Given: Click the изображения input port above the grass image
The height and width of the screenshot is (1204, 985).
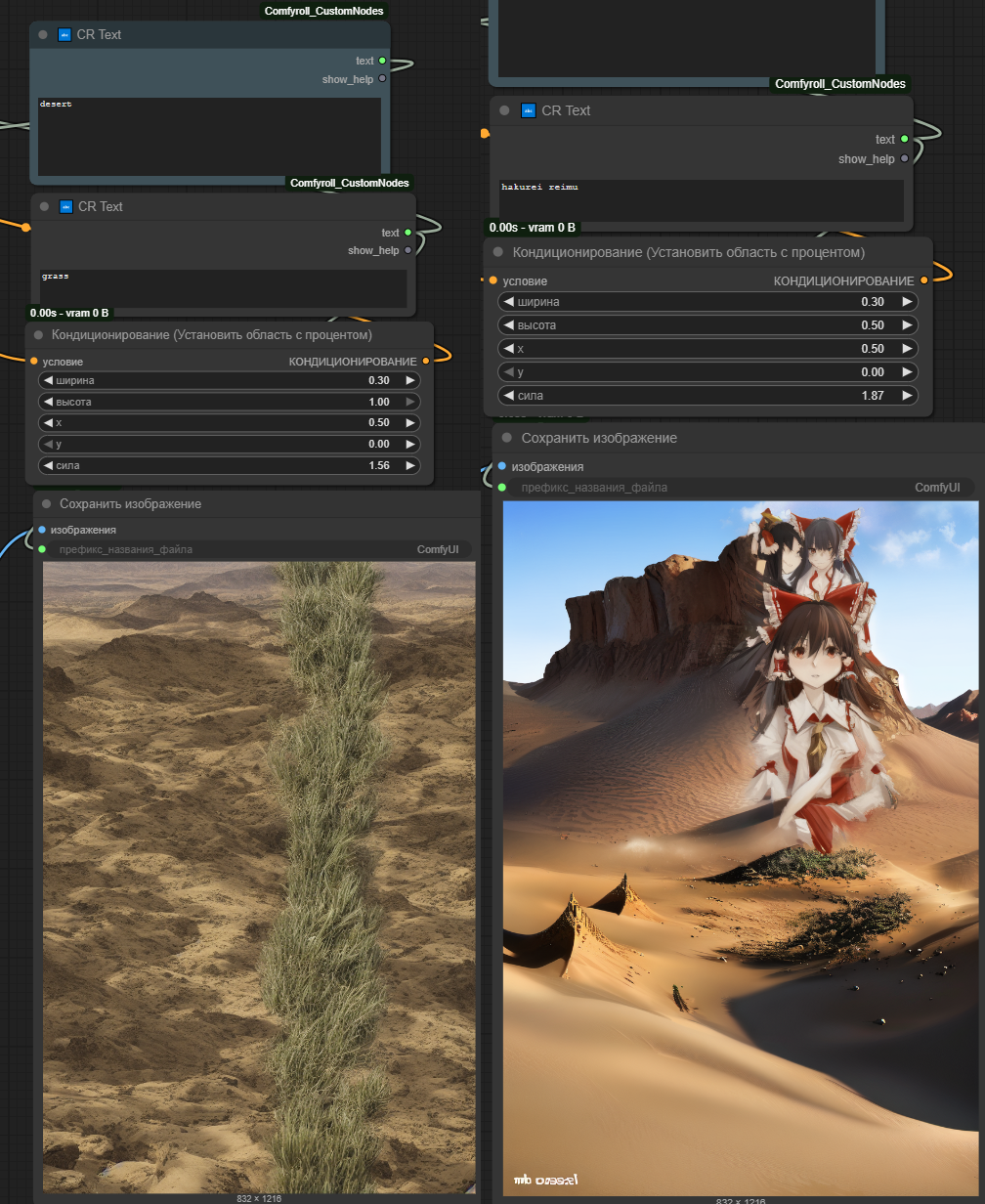Looking at the screenshot, I should click(x=42, y=530).
